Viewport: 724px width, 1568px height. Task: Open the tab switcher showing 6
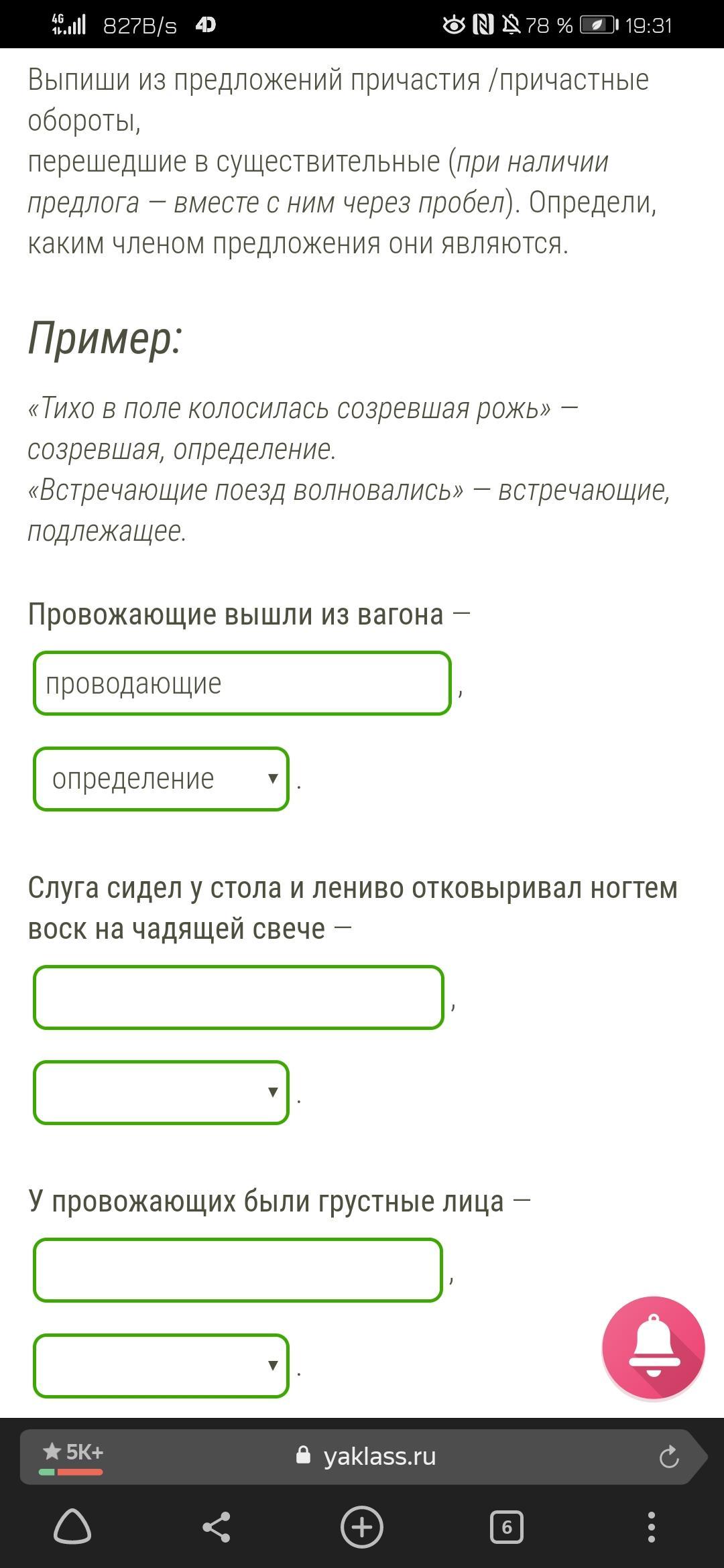pos(507,1527)
